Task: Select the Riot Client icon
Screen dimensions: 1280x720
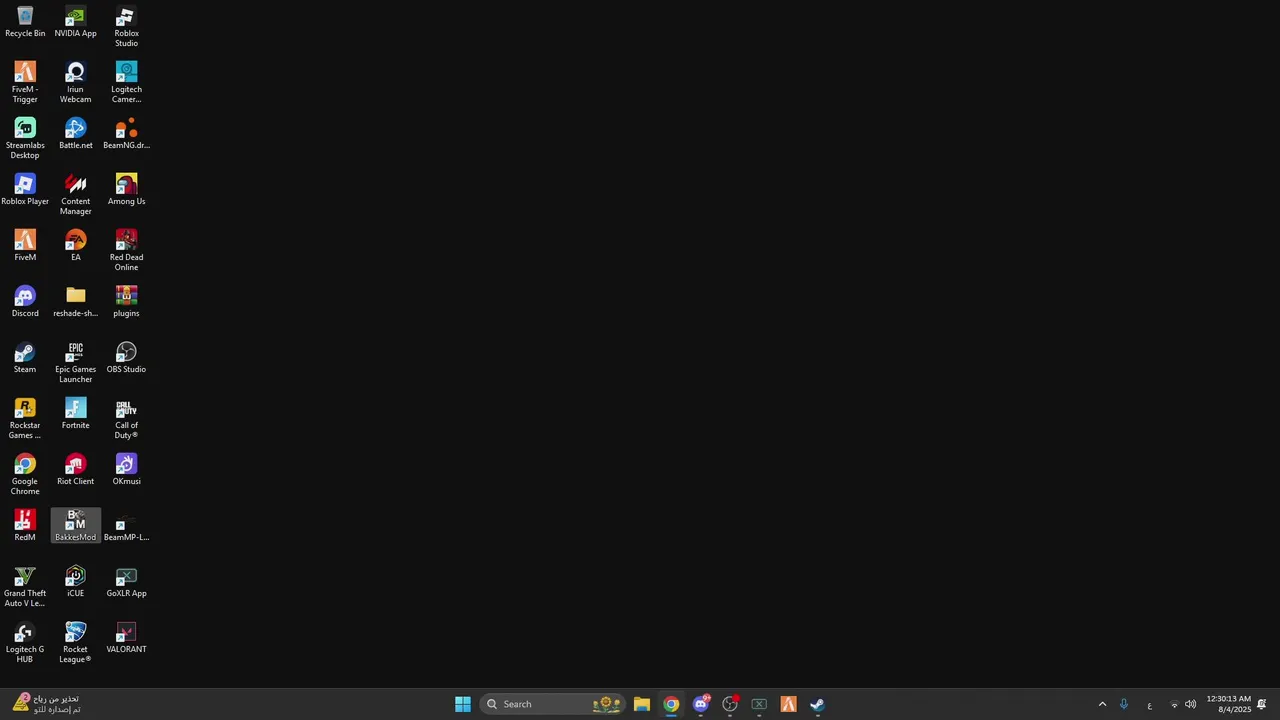Action: [75, 470]
